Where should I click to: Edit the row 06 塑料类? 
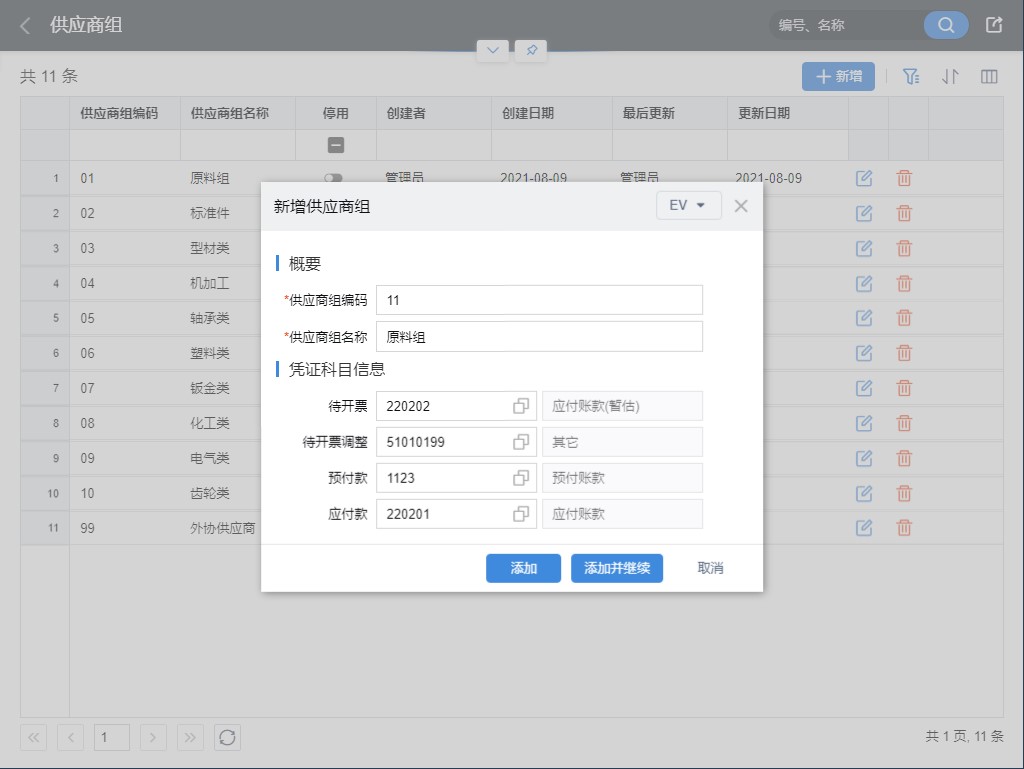tap(864, 353)
